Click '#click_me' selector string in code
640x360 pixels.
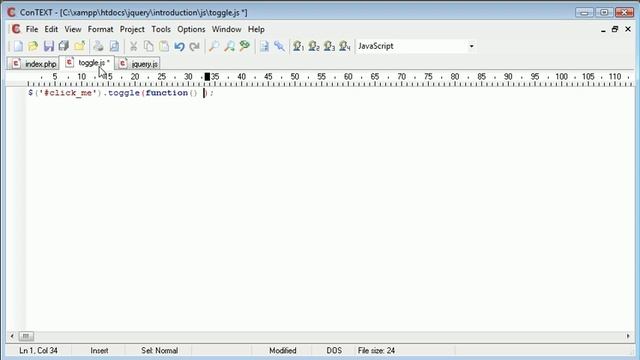coord(68,93)
